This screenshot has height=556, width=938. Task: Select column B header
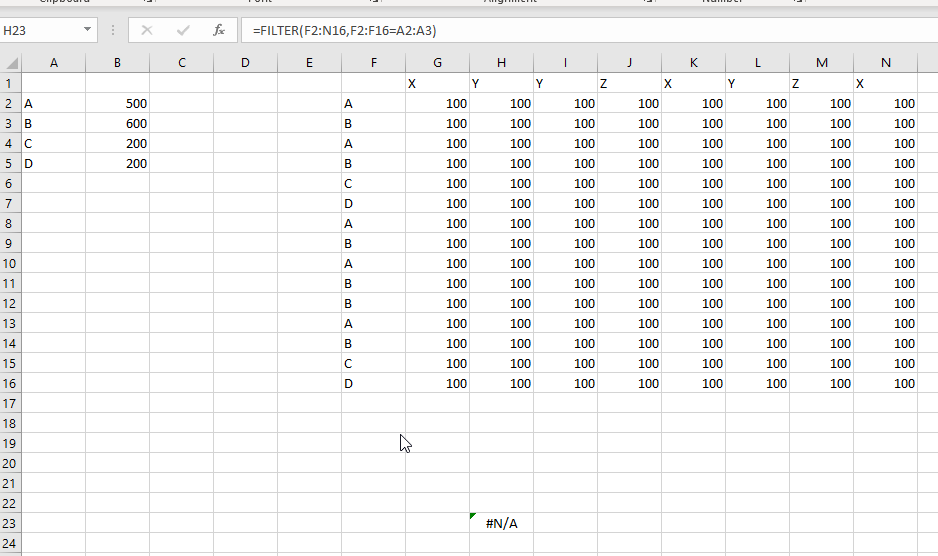[117, 63]
